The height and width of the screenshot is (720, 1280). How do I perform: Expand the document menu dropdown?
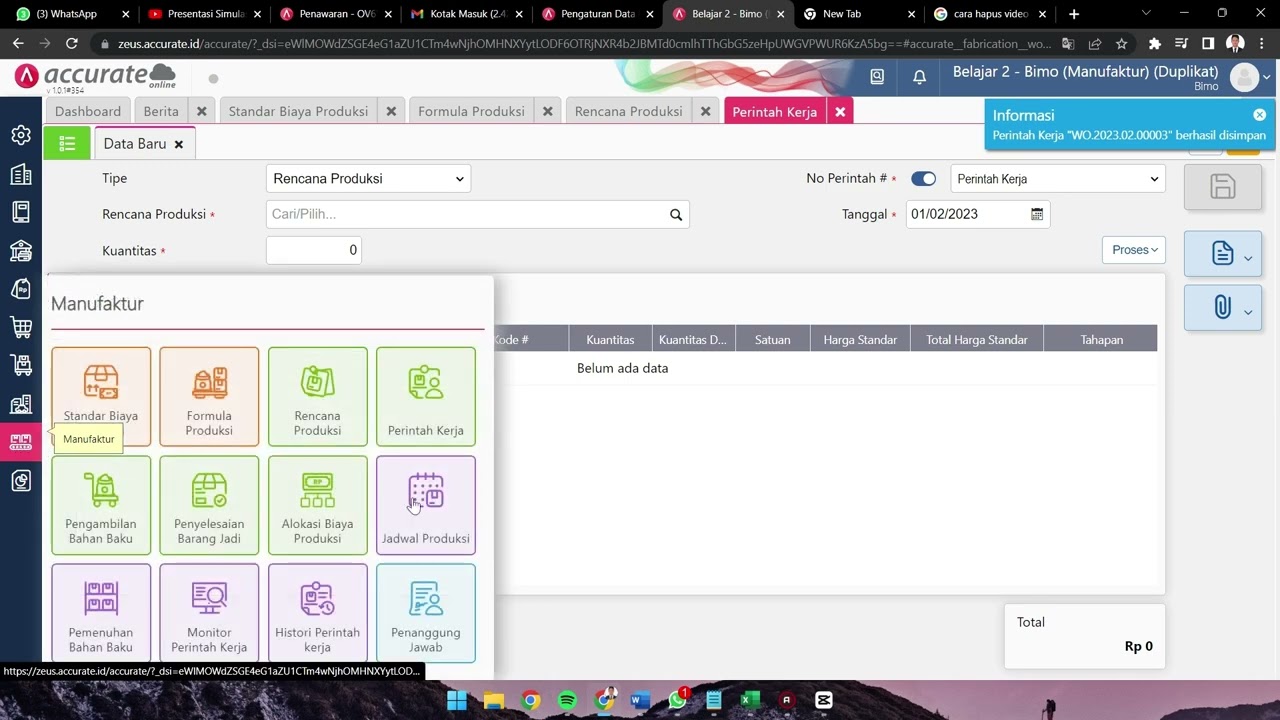point(1222,254)
